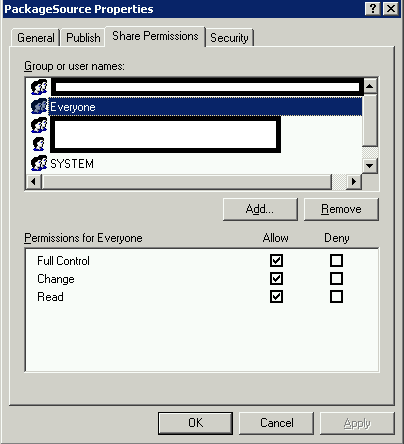Open the General tab

[x=36, y=38]
